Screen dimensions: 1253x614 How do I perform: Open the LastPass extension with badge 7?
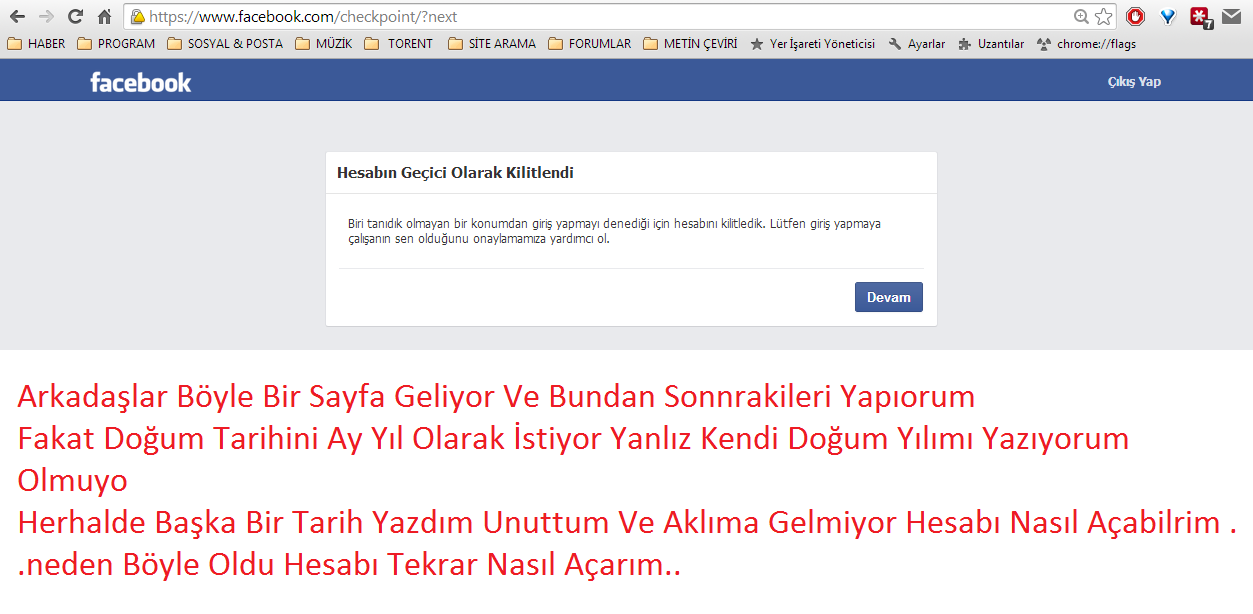tap(1201, 17)
